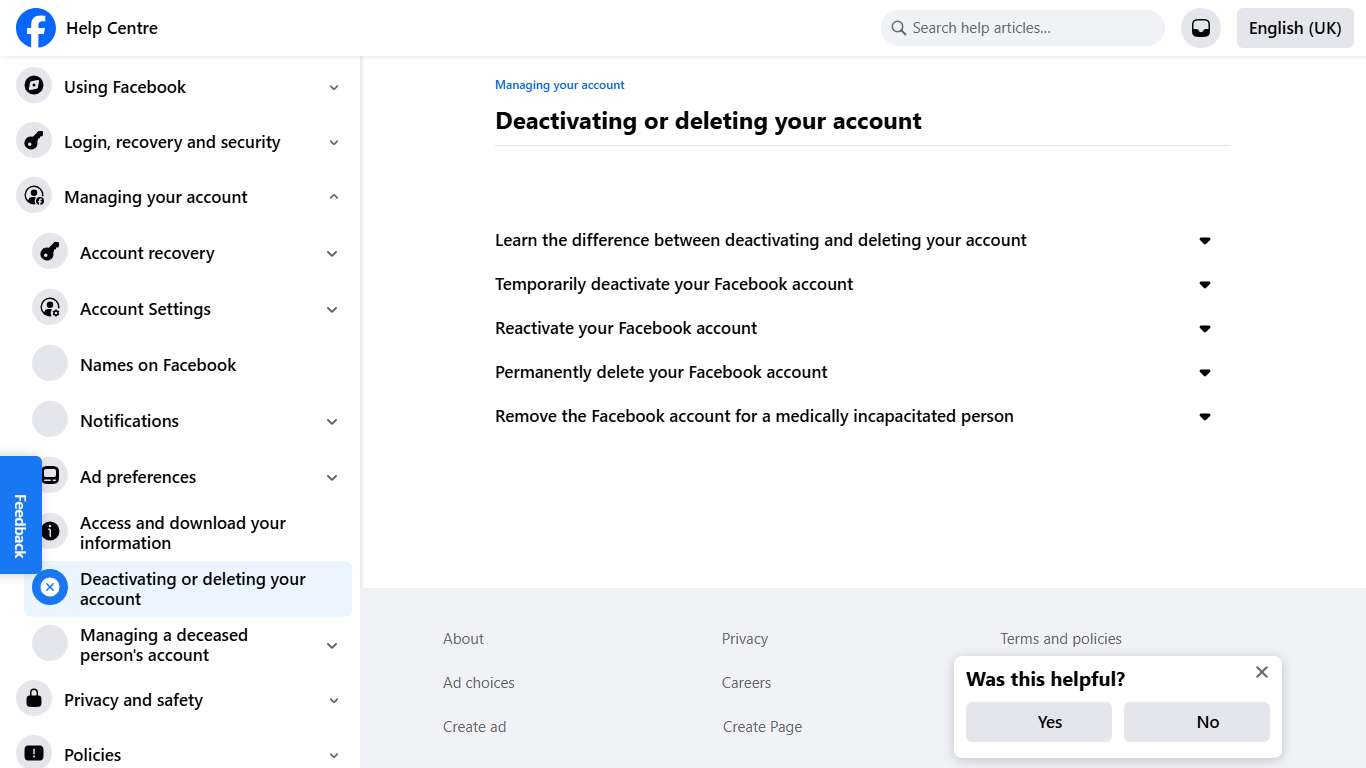This screenshot has height=768, width=1366.
Task: Click the Notifications bell icon in sidebar
Action: [50, 418]
